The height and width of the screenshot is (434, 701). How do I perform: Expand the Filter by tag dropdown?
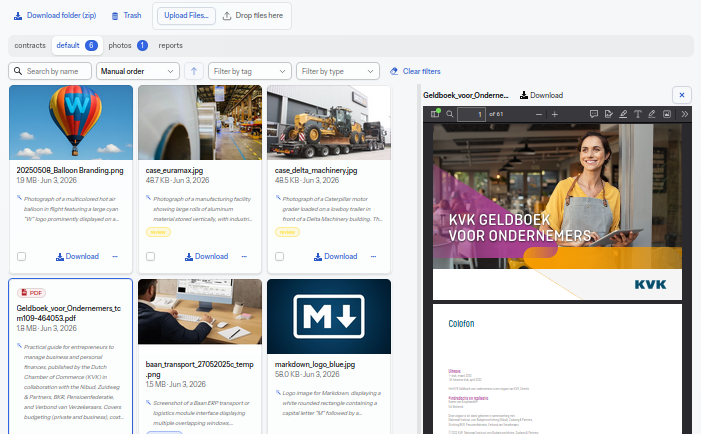[250, 71]
